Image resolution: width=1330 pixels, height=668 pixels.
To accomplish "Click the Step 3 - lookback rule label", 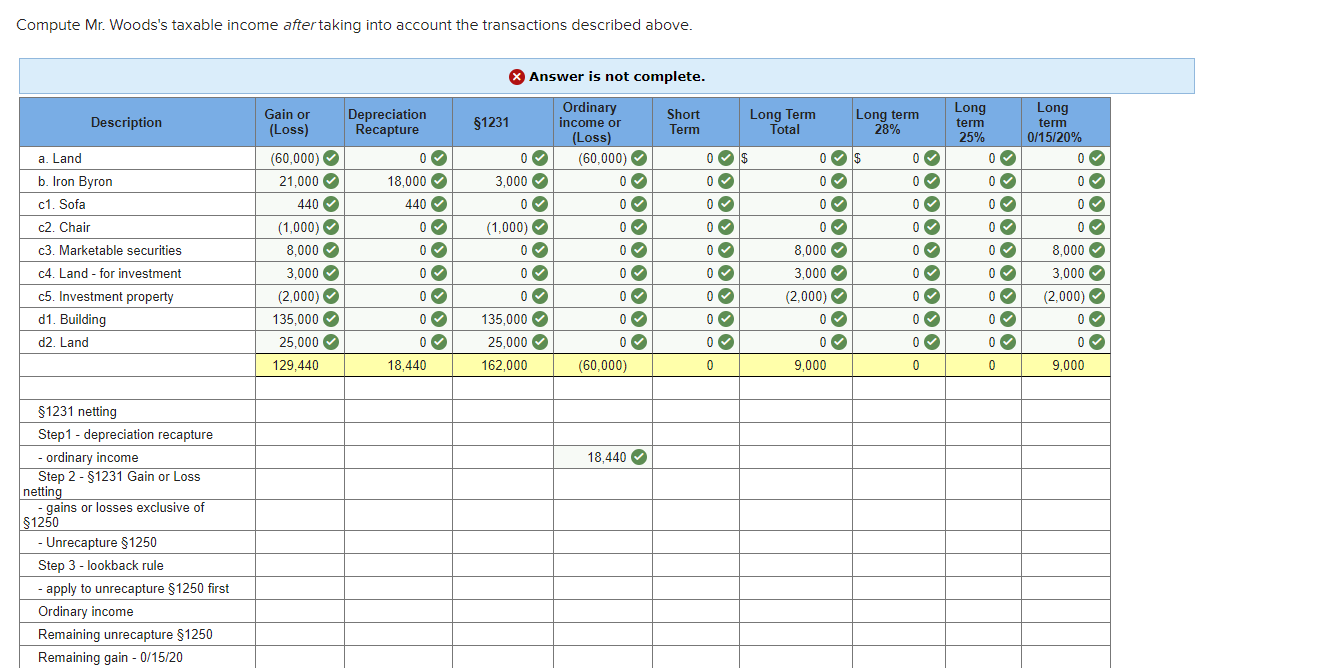I will pyautogui.click(x=101, y=565).
